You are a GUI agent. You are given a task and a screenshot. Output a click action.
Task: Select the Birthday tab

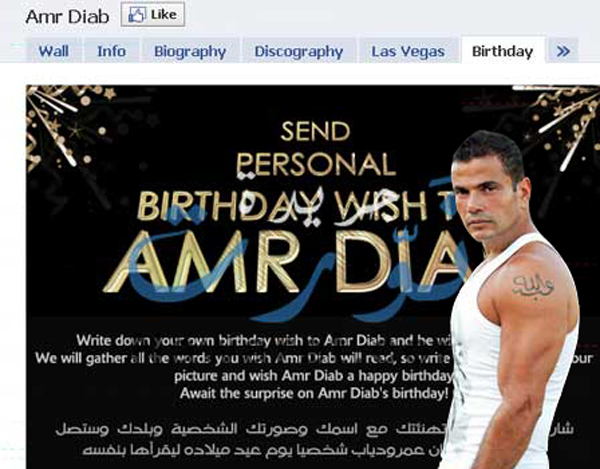[502, 50]
